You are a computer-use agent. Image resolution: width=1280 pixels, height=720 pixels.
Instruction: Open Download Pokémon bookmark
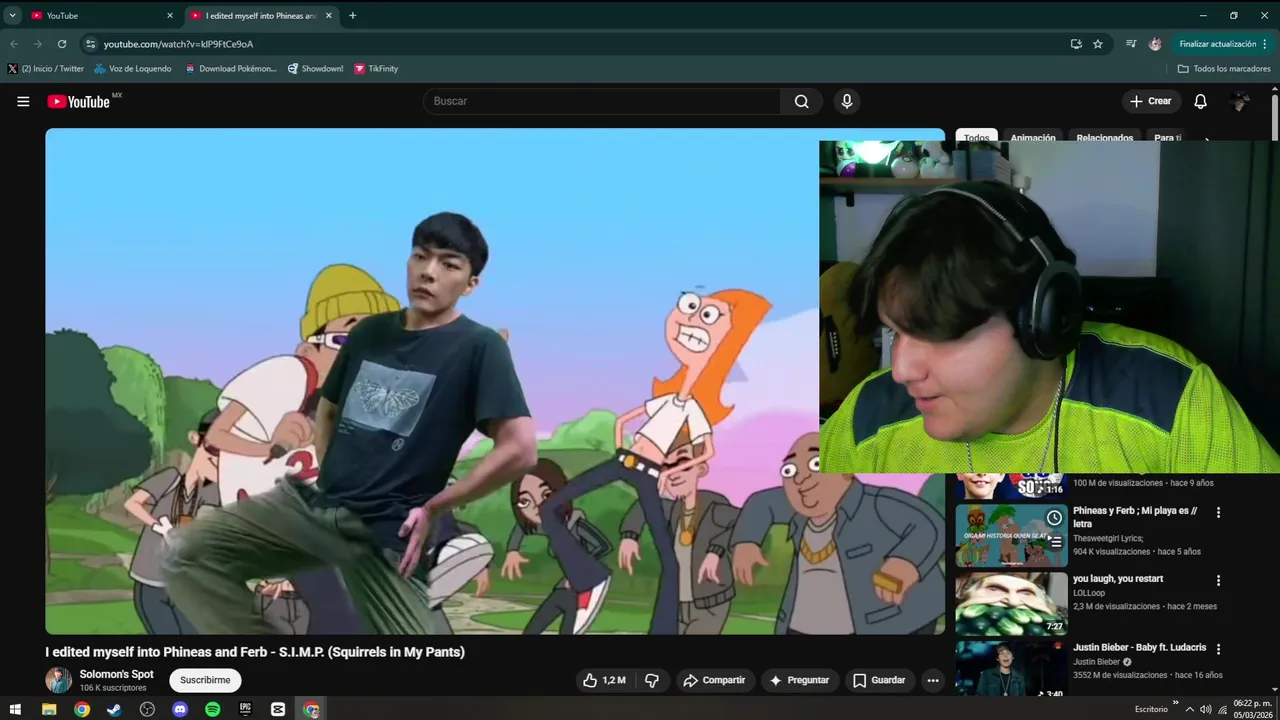click(x=231, y=69)
